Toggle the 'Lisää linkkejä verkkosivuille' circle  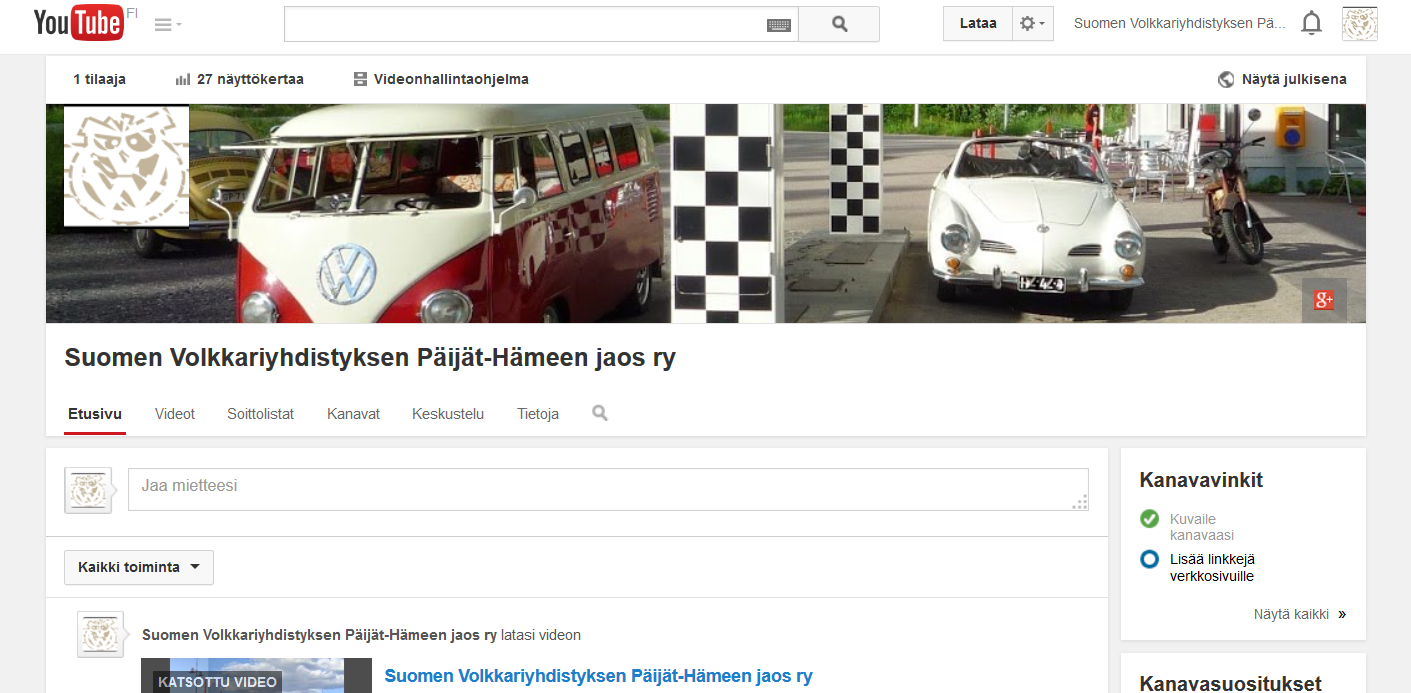[1149, 559]
